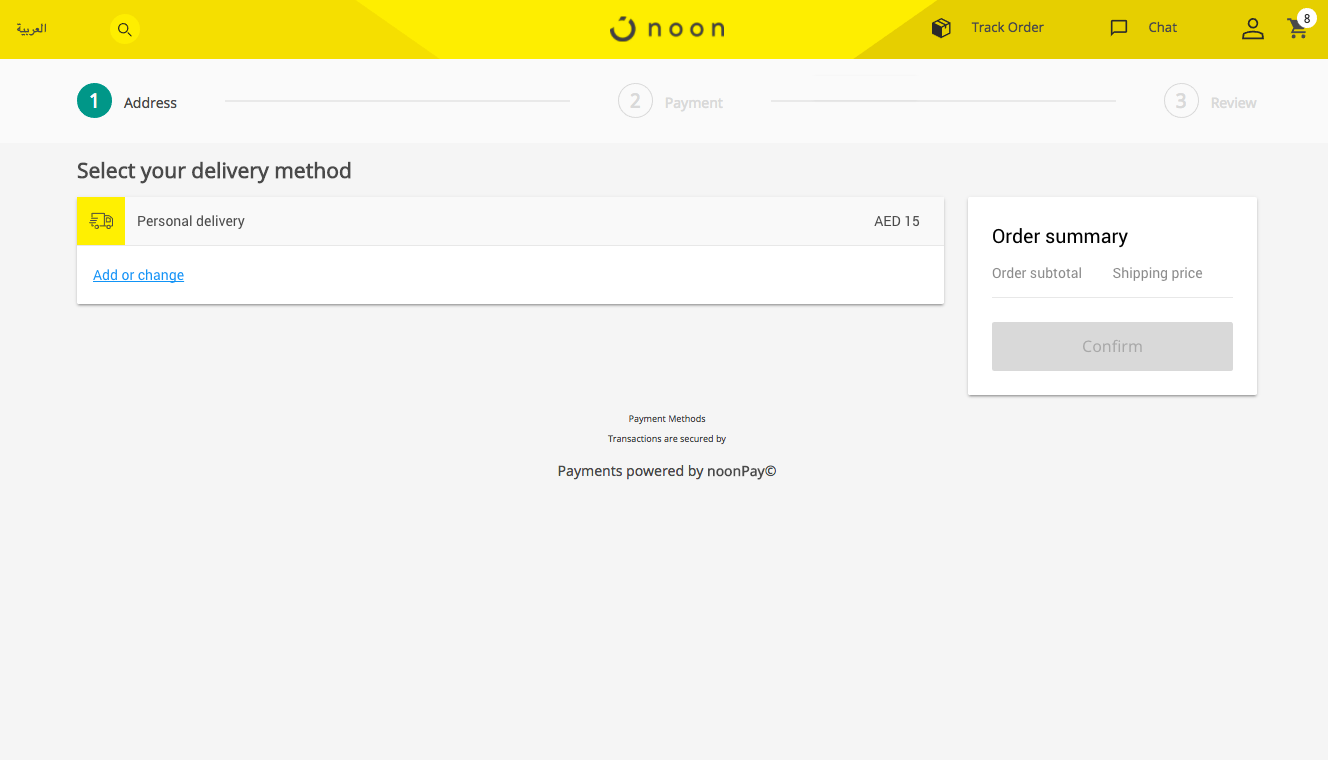Viewport: 1328px width, 760px height.
Task: Open the search magnifier icon
Action: pyautogui.click(x=124, y=29)
